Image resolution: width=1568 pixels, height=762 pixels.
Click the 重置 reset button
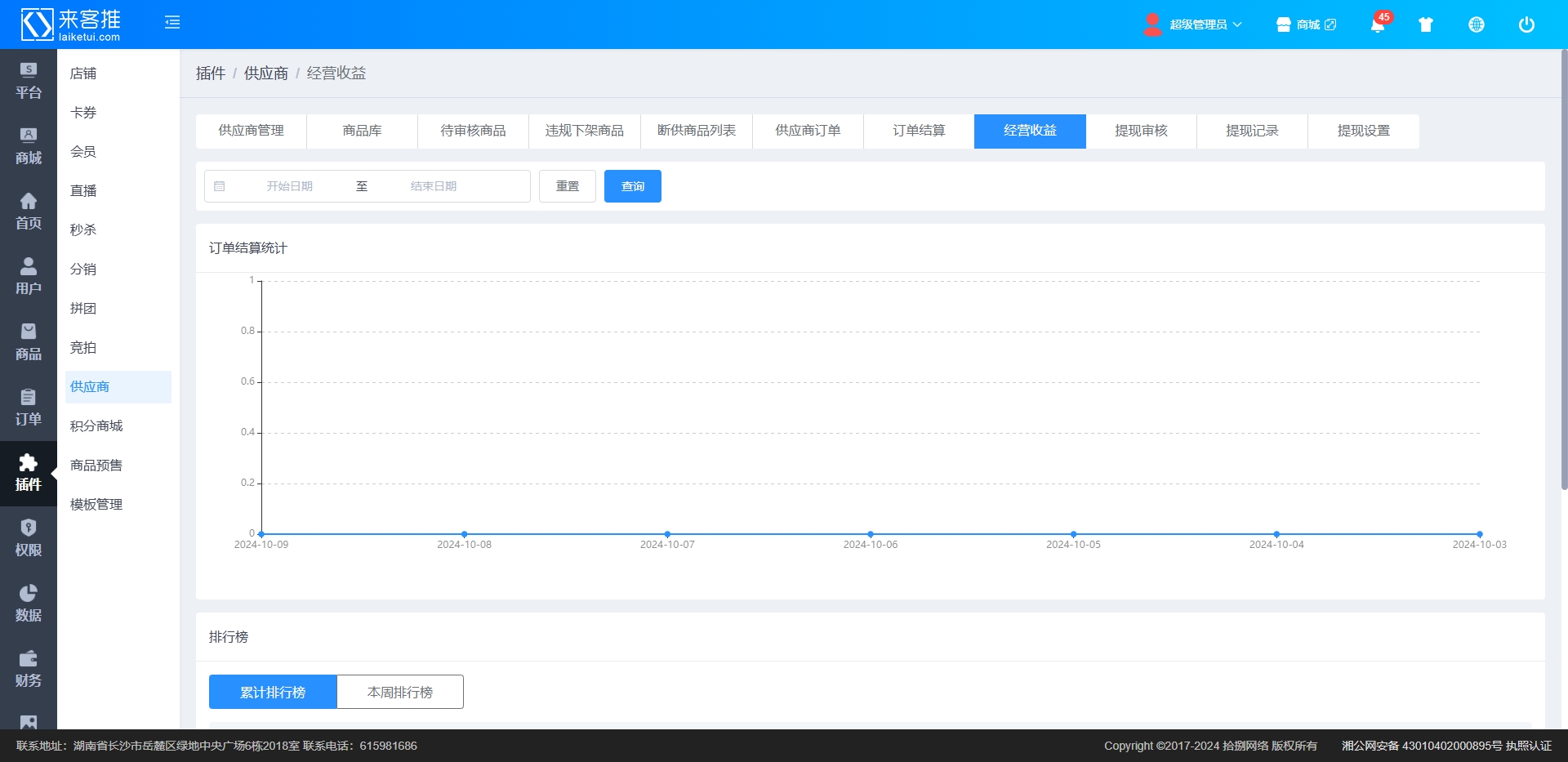tap(568, 186)
